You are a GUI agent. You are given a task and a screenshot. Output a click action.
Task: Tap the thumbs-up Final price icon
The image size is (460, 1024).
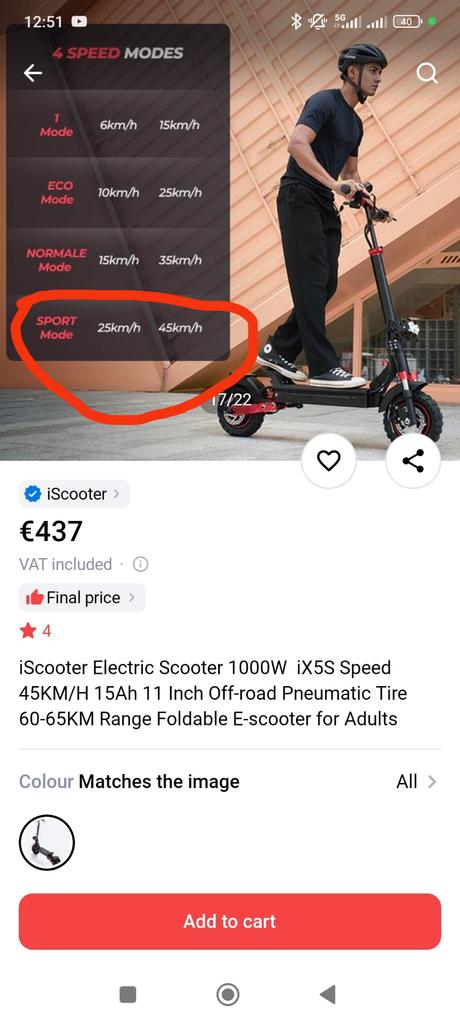pyautogui.click(x=35, y=598)
